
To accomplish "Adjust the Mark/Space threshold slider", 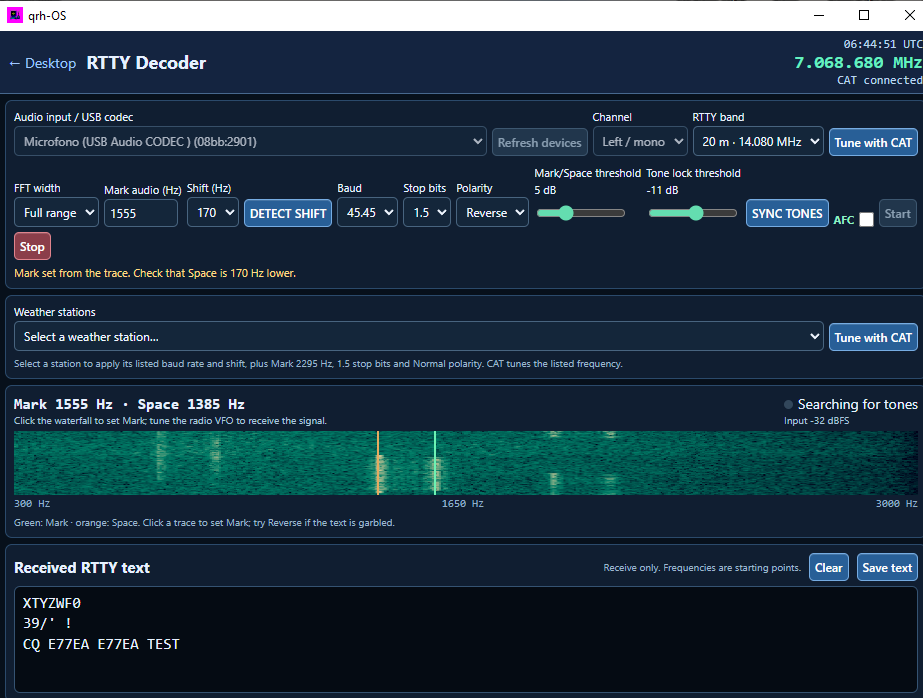I will tap(580, 213).
